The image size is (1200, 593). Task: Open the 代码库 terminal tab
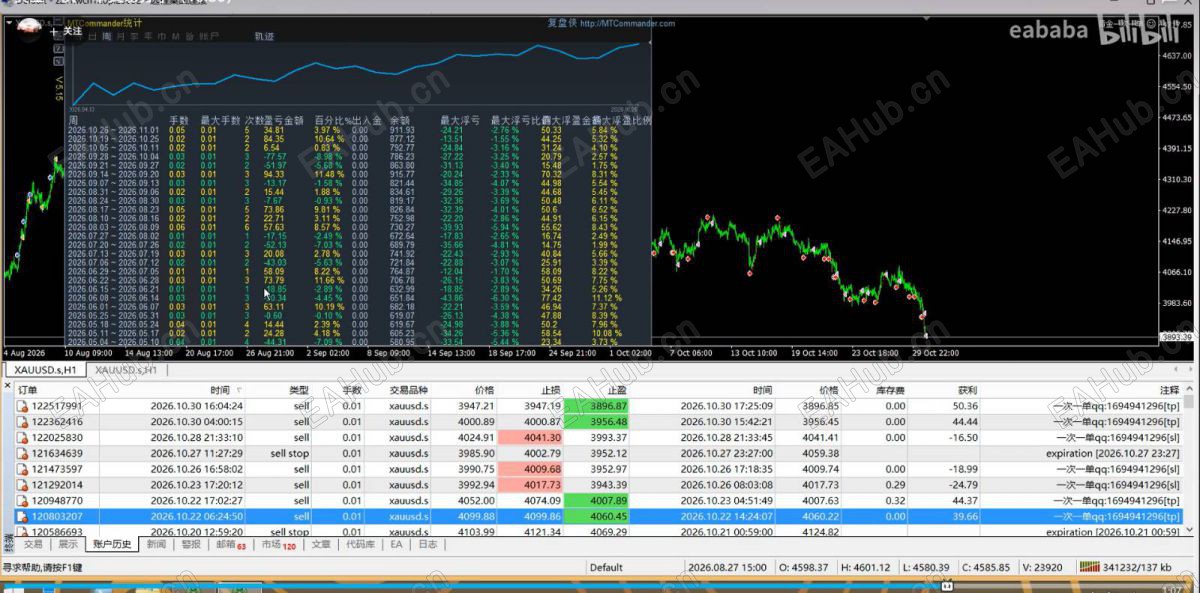pyautogui.click(x=360, y=545)
